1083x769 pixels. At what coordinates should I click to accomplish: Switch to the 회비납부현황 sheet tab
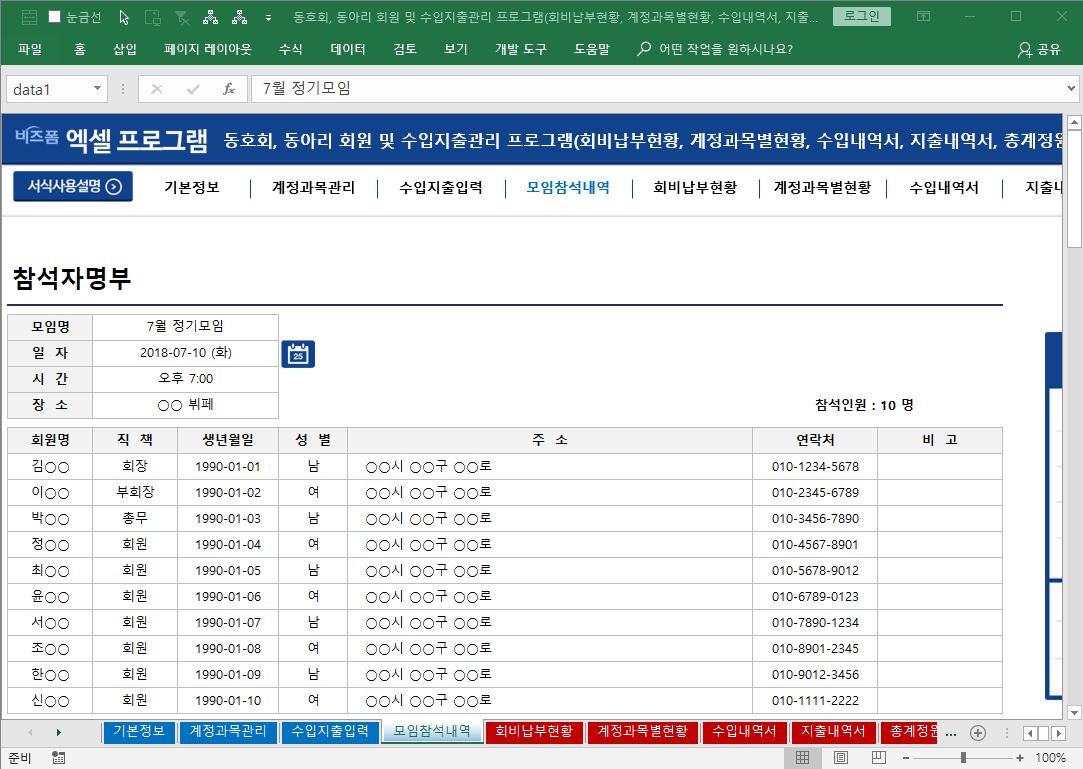pyautogui.click(x=534, y=732)
